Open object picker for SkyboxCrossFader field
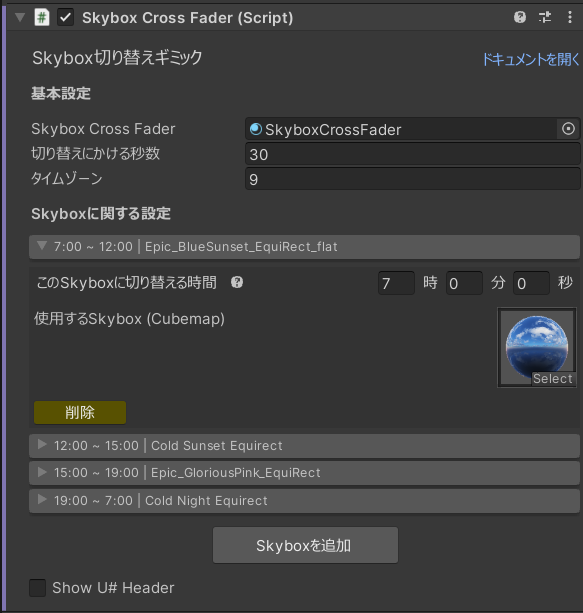The height and width of the screenshot is (613, 583). 568,129
